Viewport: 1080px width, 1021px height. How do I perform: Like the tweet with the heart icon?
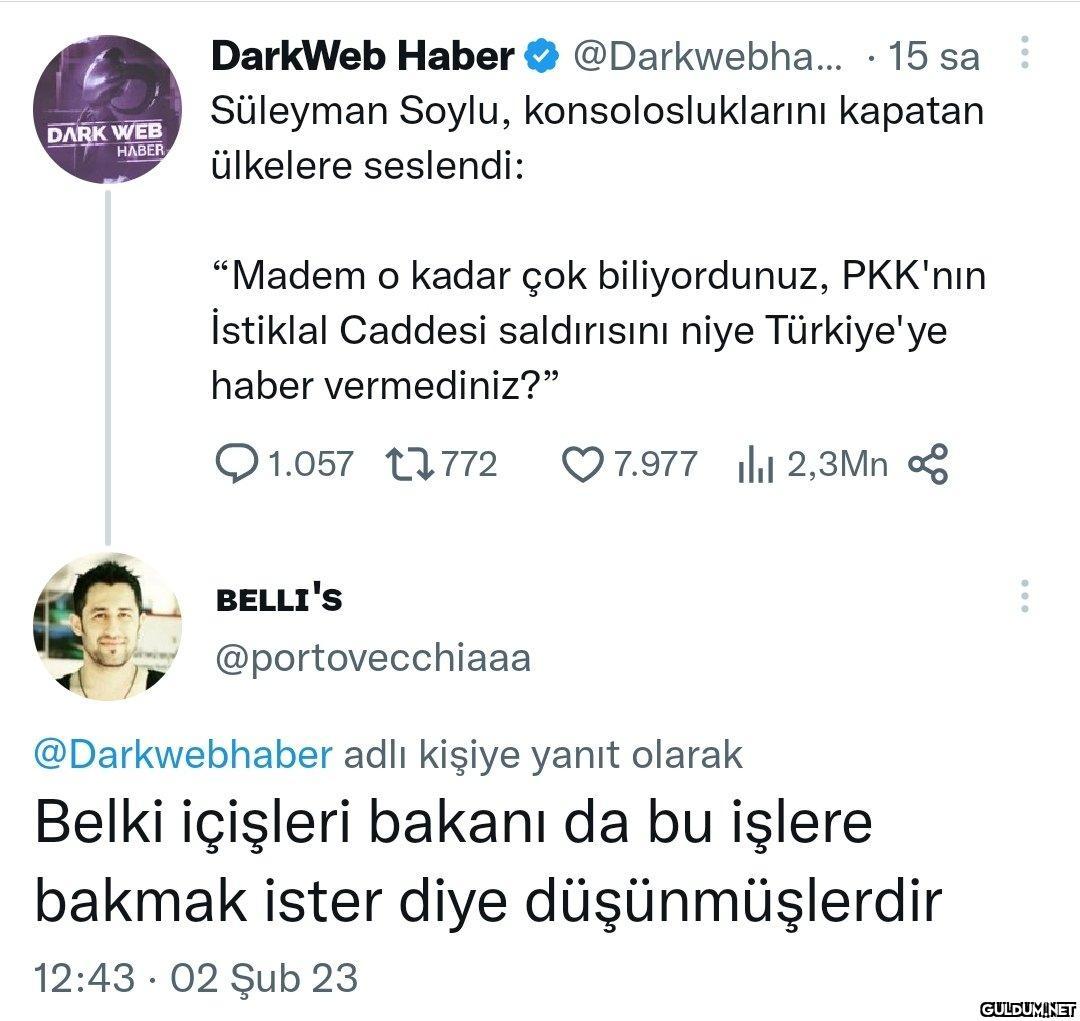click(x=582, y=464)
